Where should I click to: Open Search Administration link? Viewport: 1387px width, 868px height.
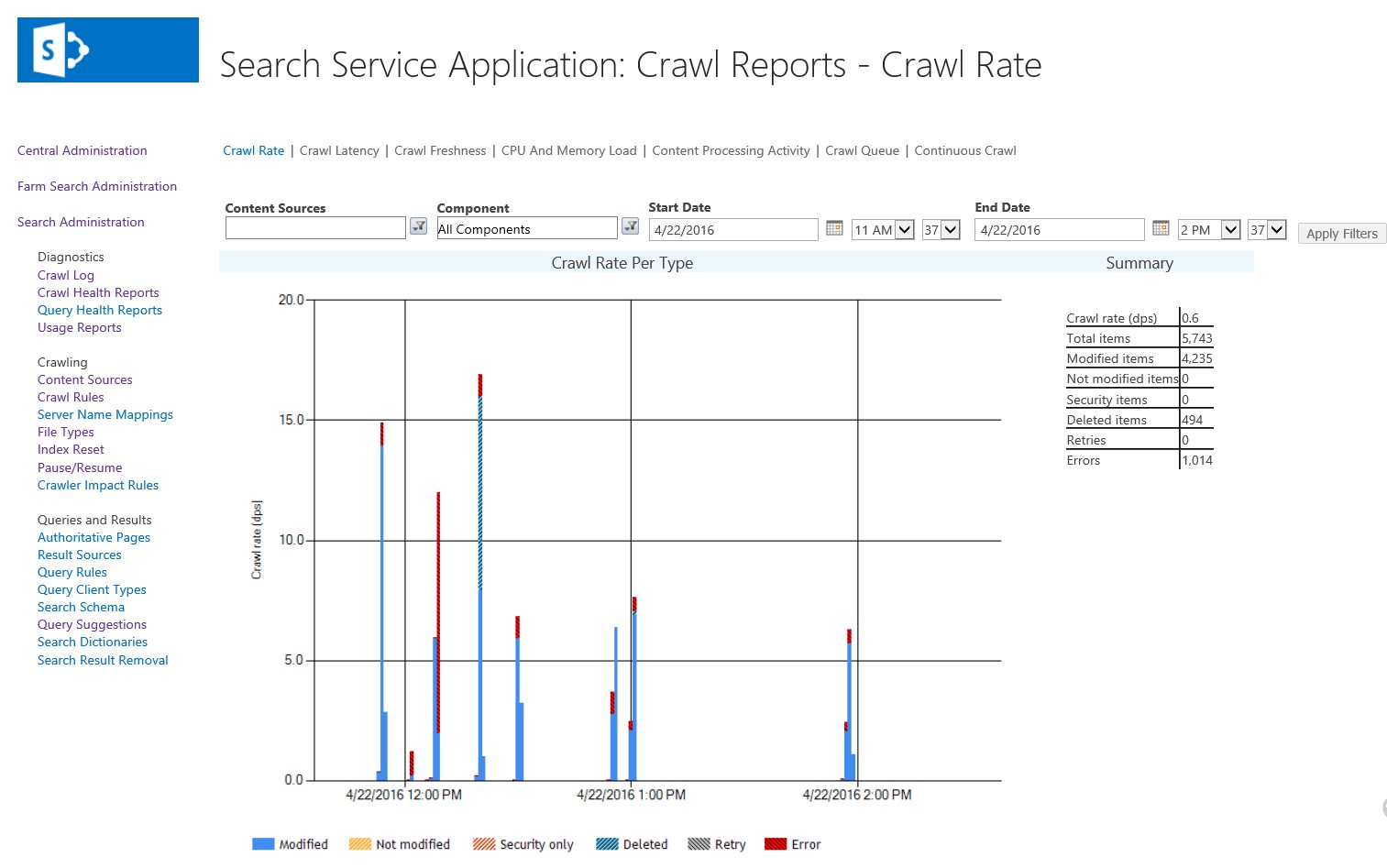[x=81, y=223]
